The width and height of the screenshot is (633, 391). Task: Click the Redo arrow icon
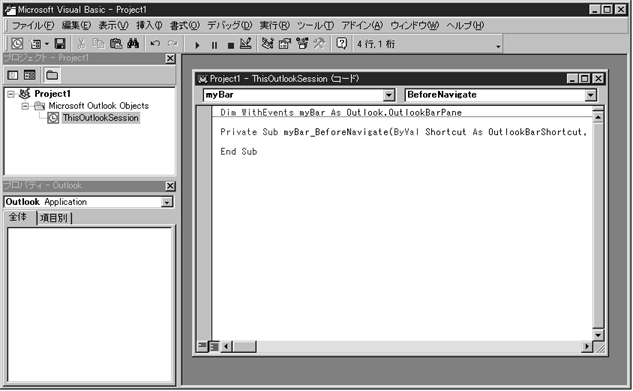(172, 44)
